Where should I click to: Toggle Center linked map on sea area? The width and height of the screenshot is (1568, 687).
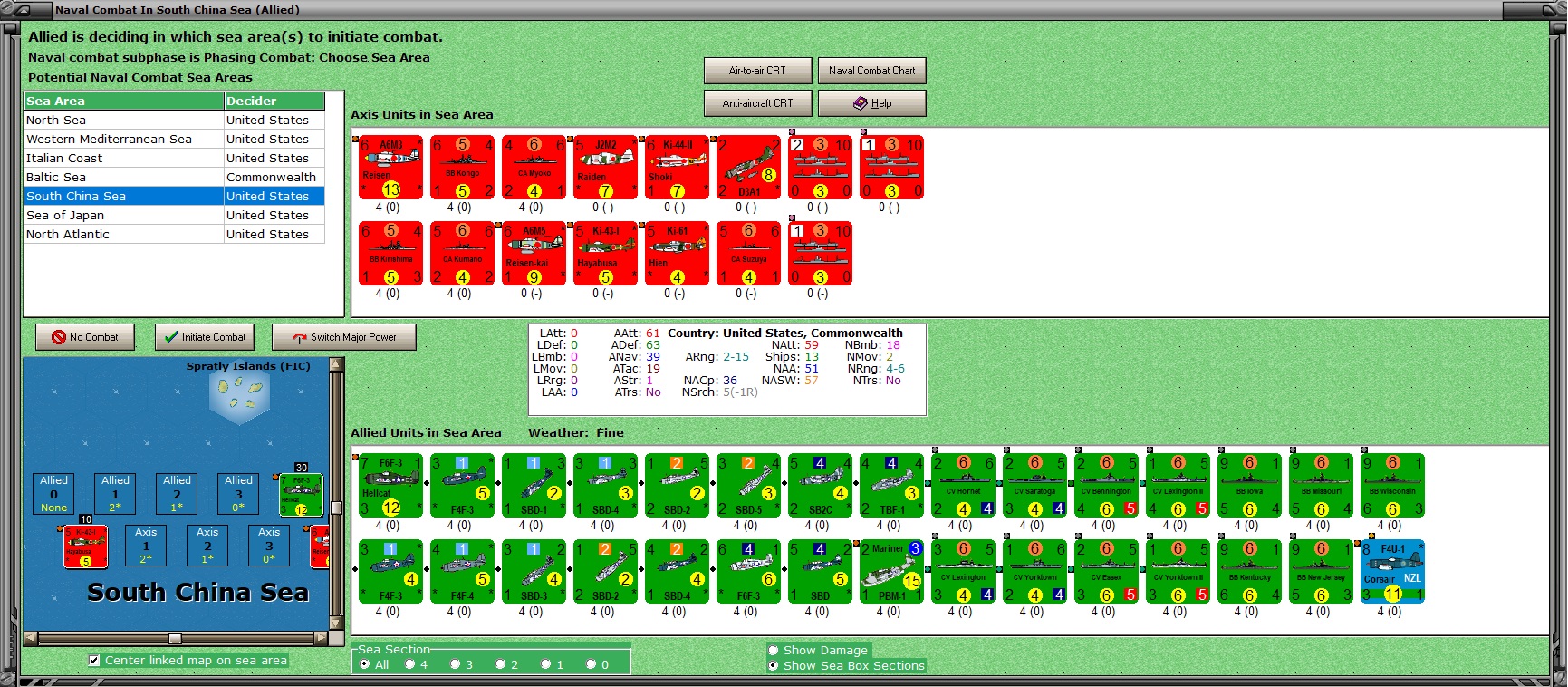pos(94,661)
